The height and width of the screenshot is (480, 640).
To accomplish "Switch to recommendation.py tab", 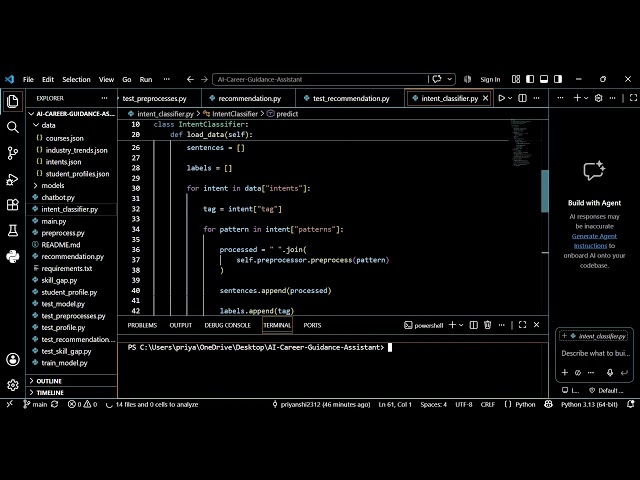I will (249, 98).
